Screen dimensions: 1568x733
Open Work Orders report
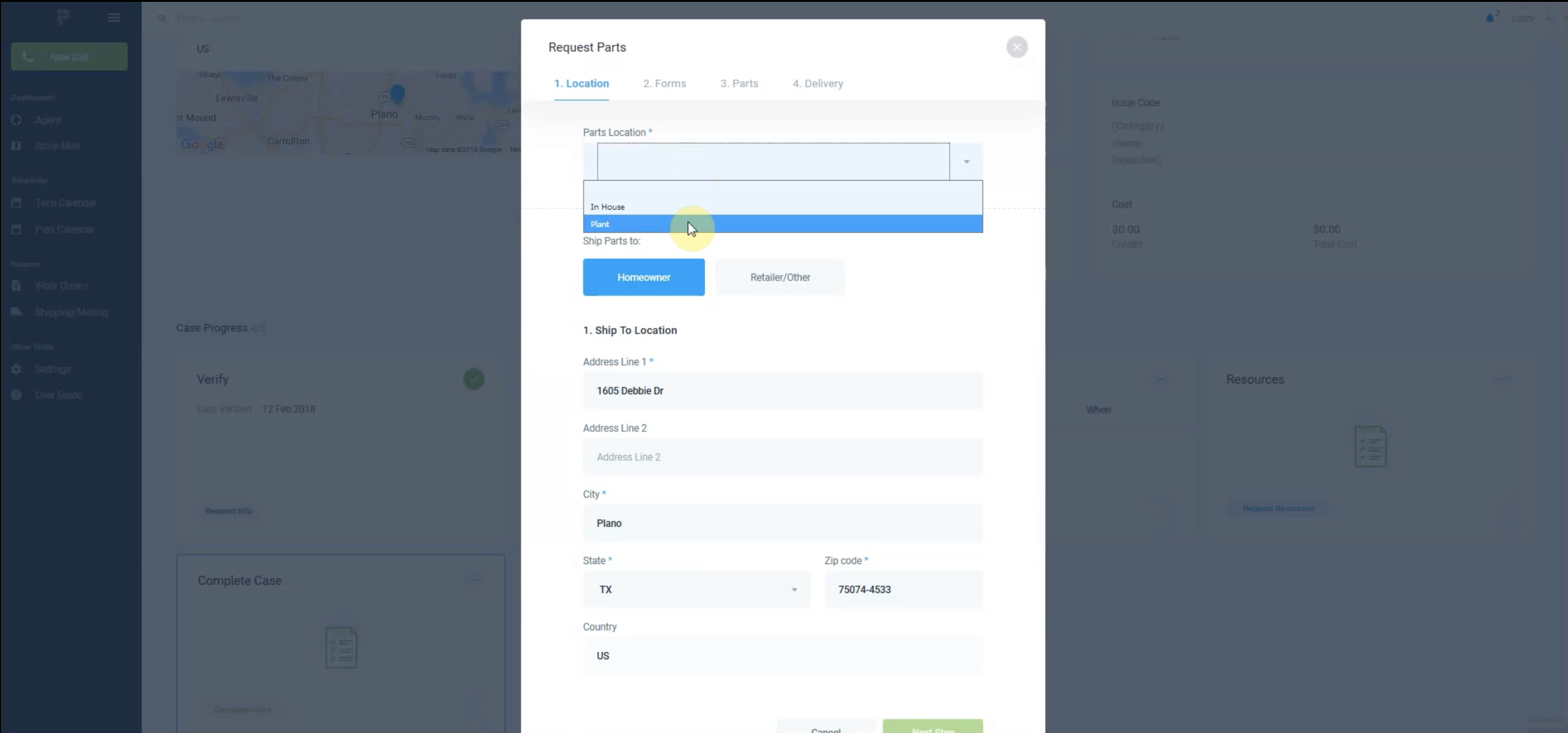(62, 286)
